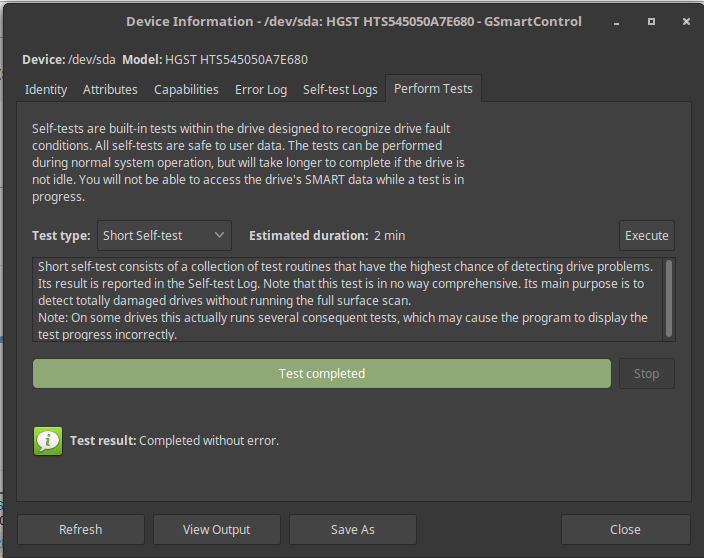Select the Perform Tests tab
This screenshot has height=558, width=704.
[433, 88]
